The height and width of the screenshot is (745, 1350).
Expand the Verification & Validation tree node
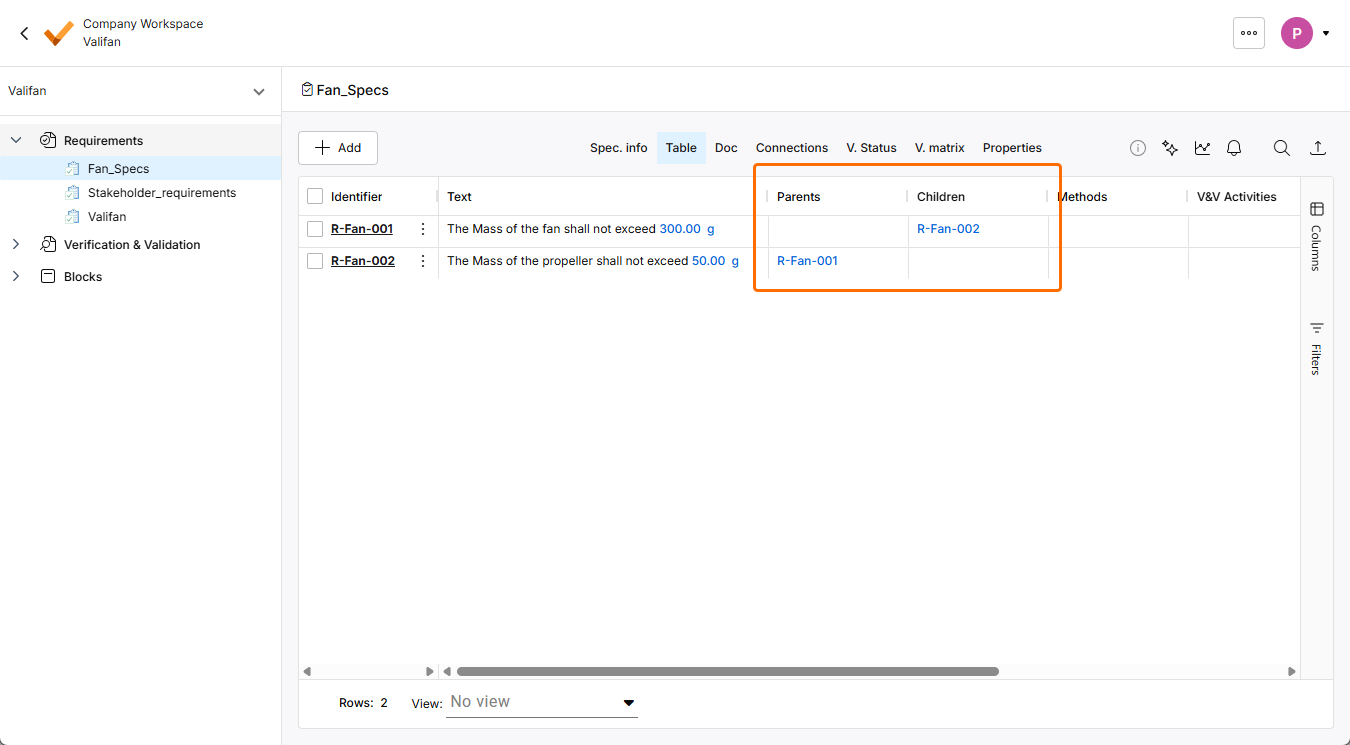tap(16, 245)
